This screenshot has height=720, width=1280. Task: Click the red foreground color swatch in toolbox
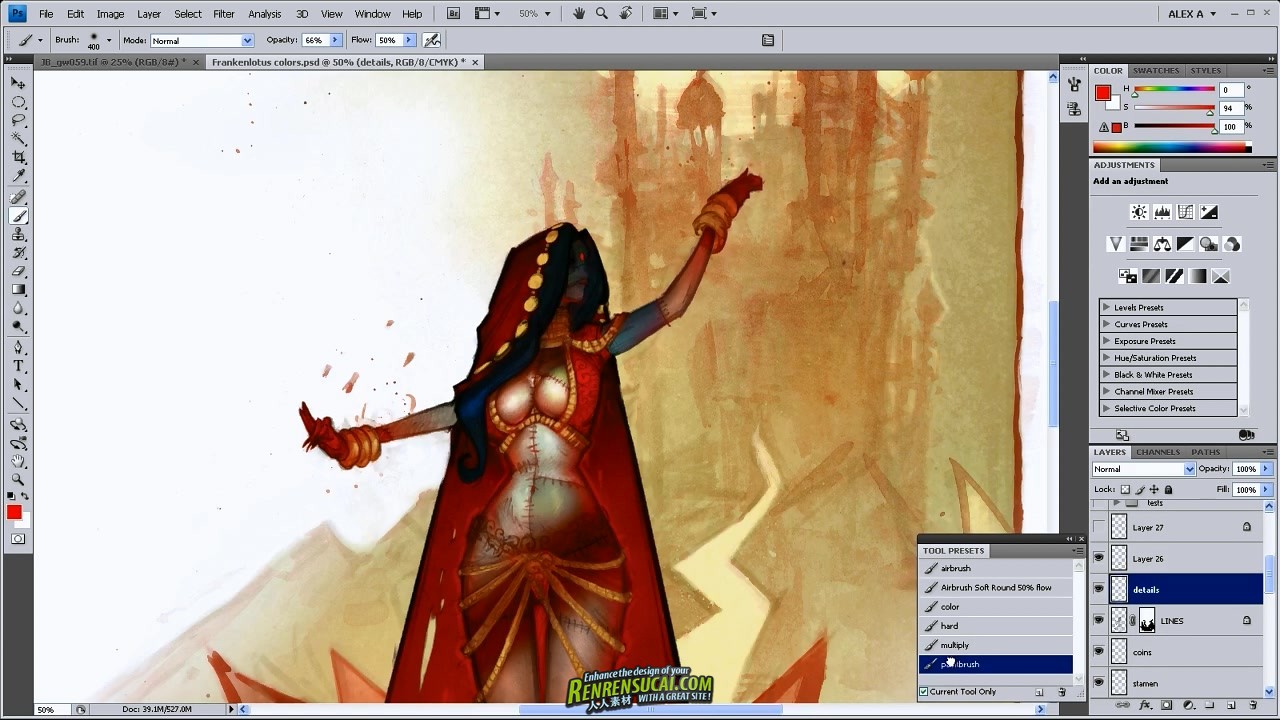(14, 513)
